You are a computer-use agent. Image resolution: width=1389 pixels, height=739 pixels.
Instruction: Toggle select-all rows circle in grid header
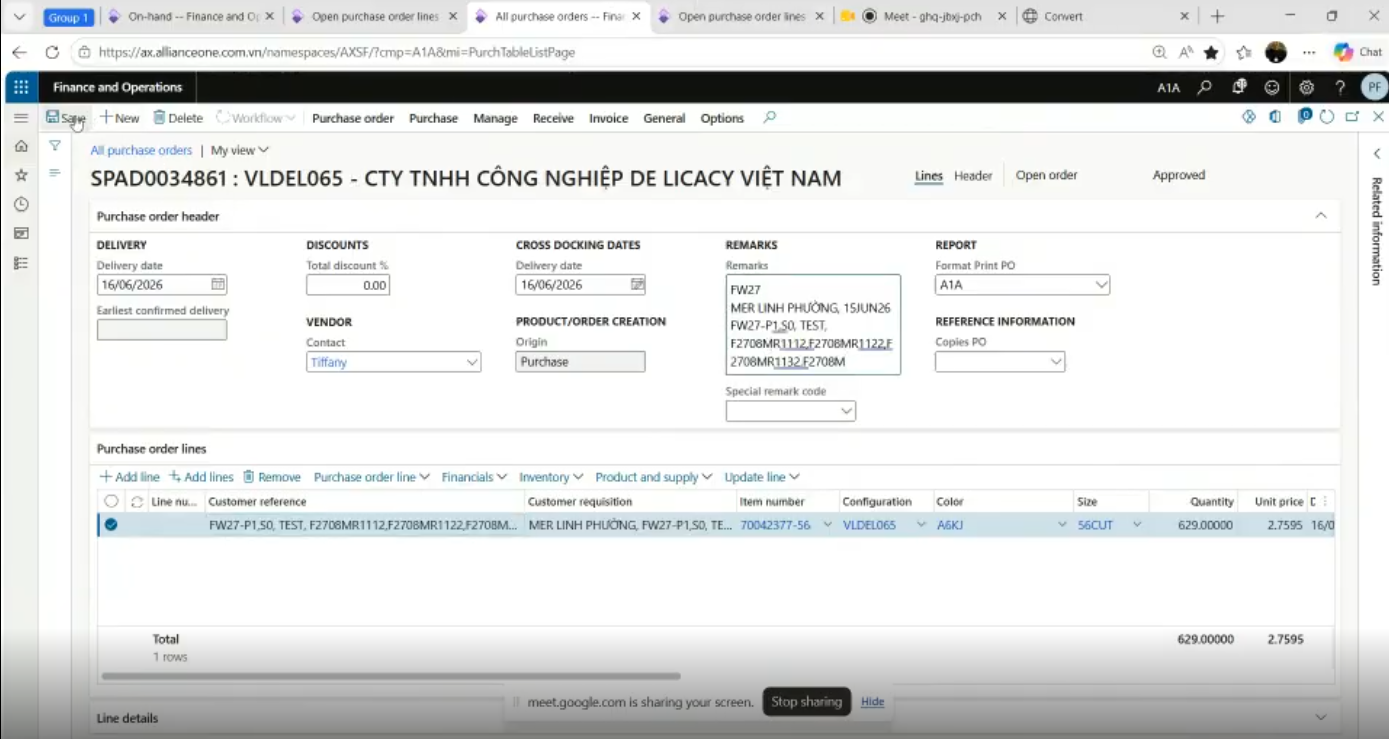tap(111, 502)
